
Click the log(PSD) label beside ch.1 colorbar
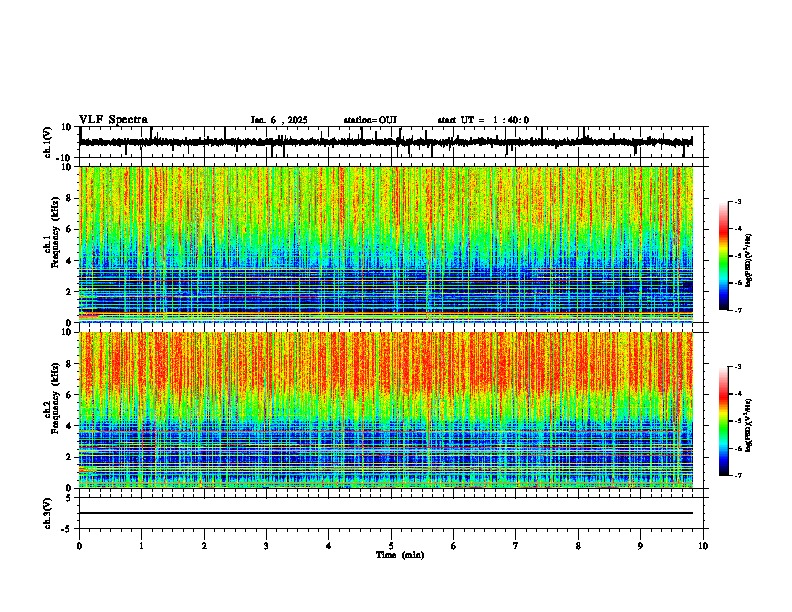click(x=749, y=260)
